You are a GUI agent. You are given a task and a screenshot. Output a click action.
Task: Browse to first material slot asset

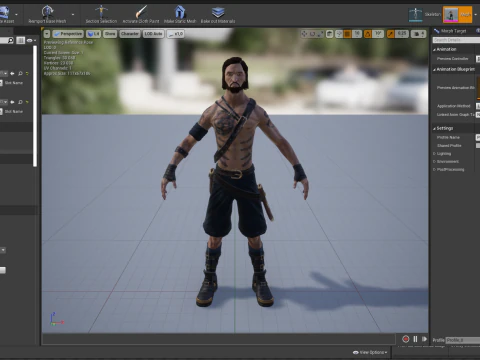[x=20, y=73]
